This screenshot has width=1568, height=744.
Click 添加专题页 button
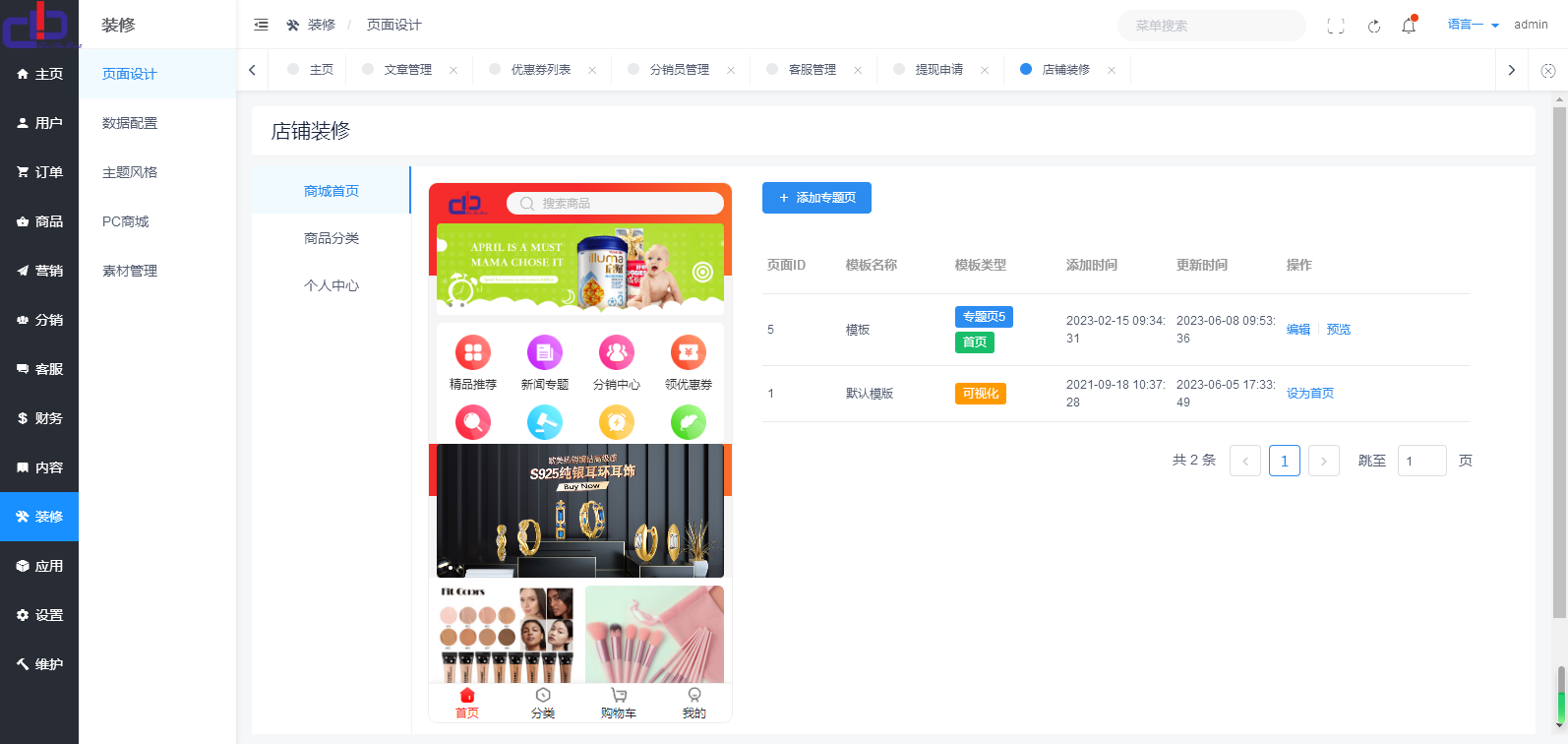click(x=816, y=198)
